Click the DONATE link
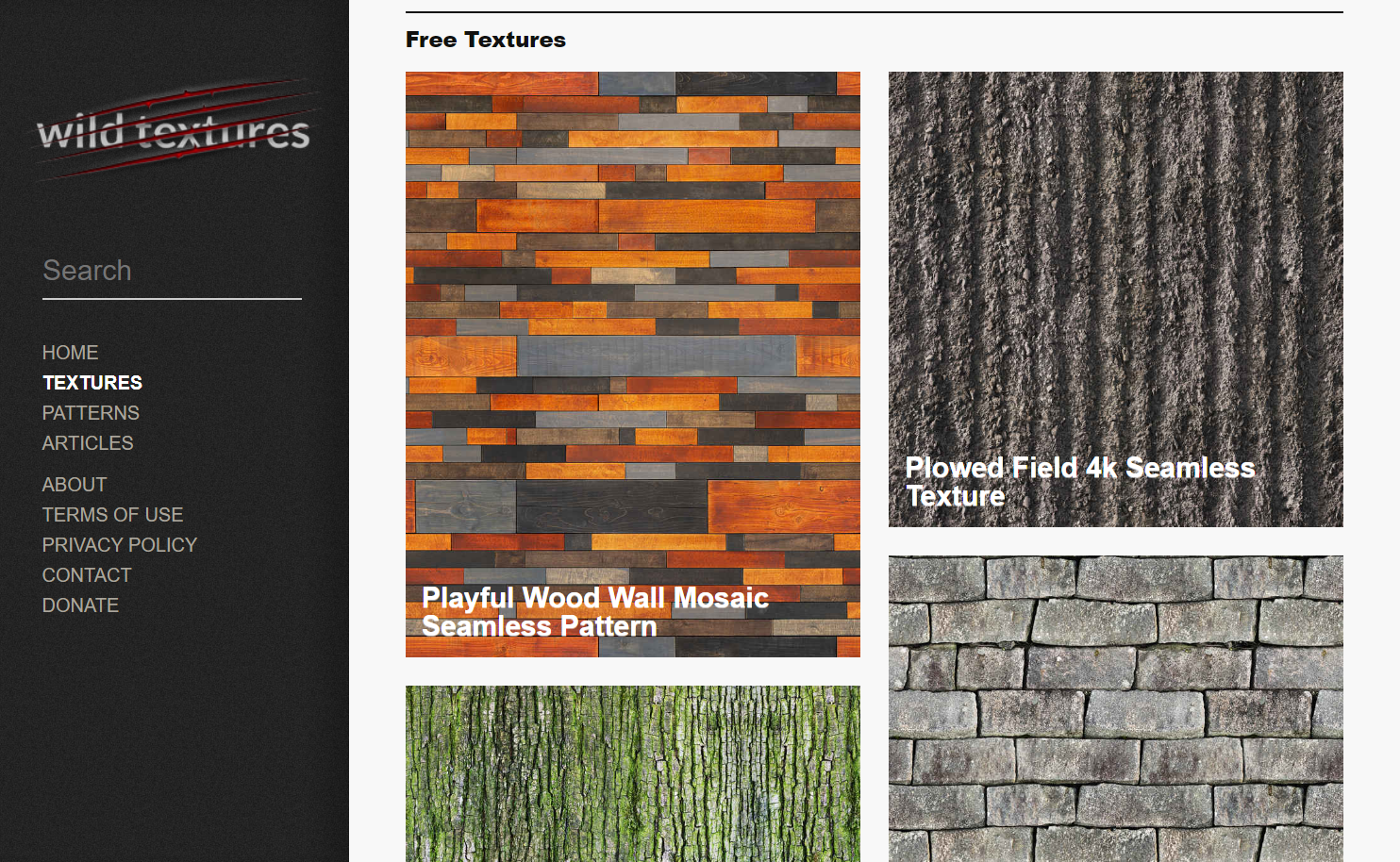Viewport: 1400px width, 862px height. pyautogui.click(x=80, y=605)
